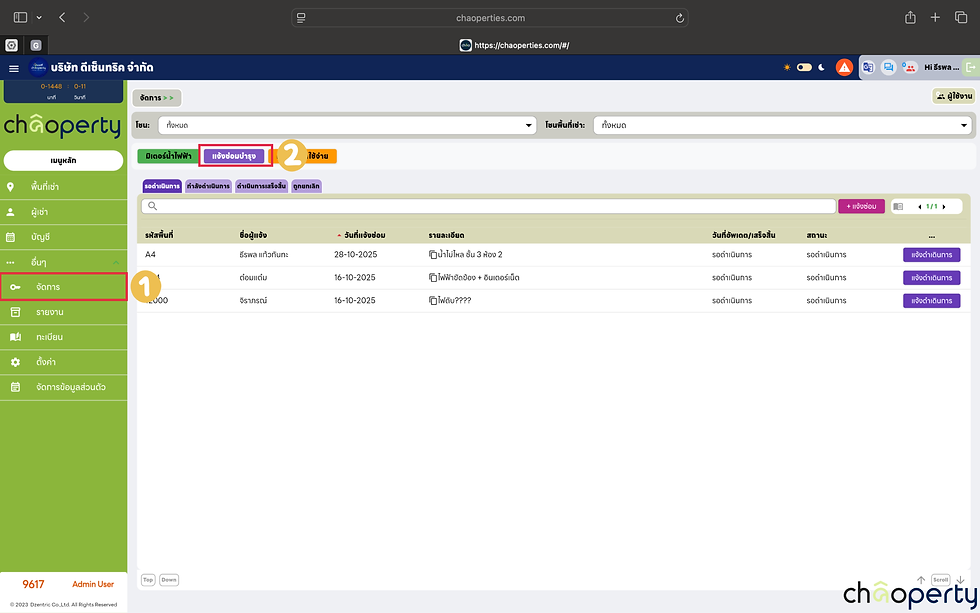This screenshot has width=980, height=613.
Task: Click the สถานะ column header
Action: click(816, 236)
